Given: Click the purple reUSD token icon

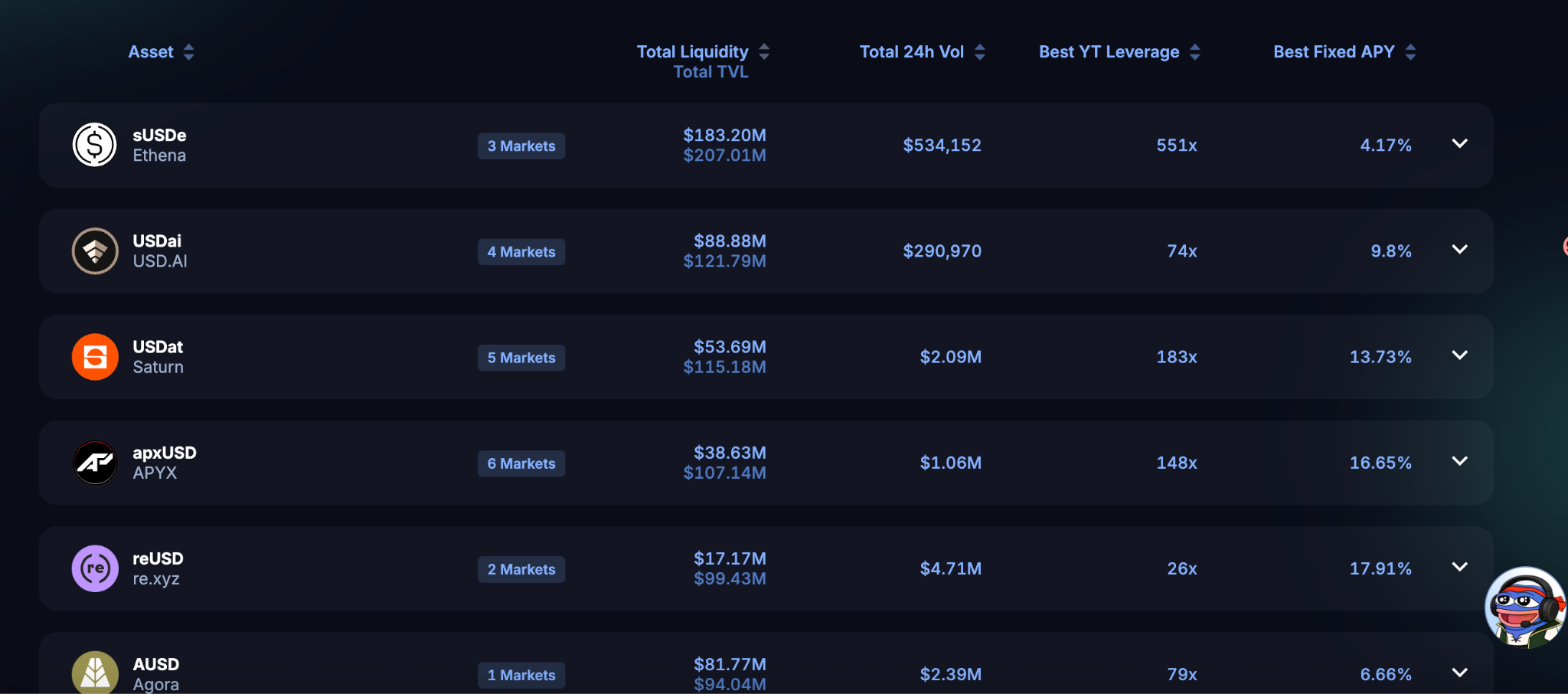Looking at the screenshot, I should (x=95, y=568).
